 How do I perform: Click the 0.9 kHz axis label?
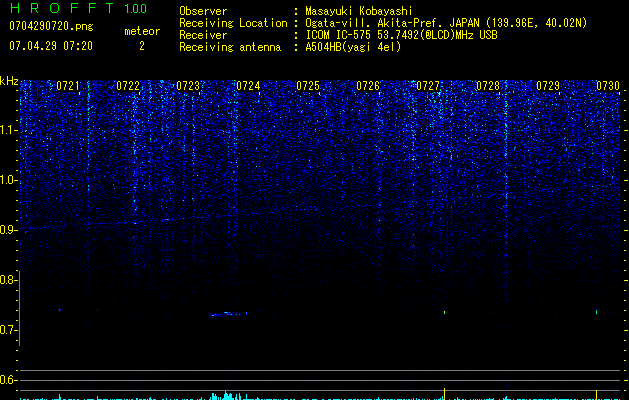8,230
